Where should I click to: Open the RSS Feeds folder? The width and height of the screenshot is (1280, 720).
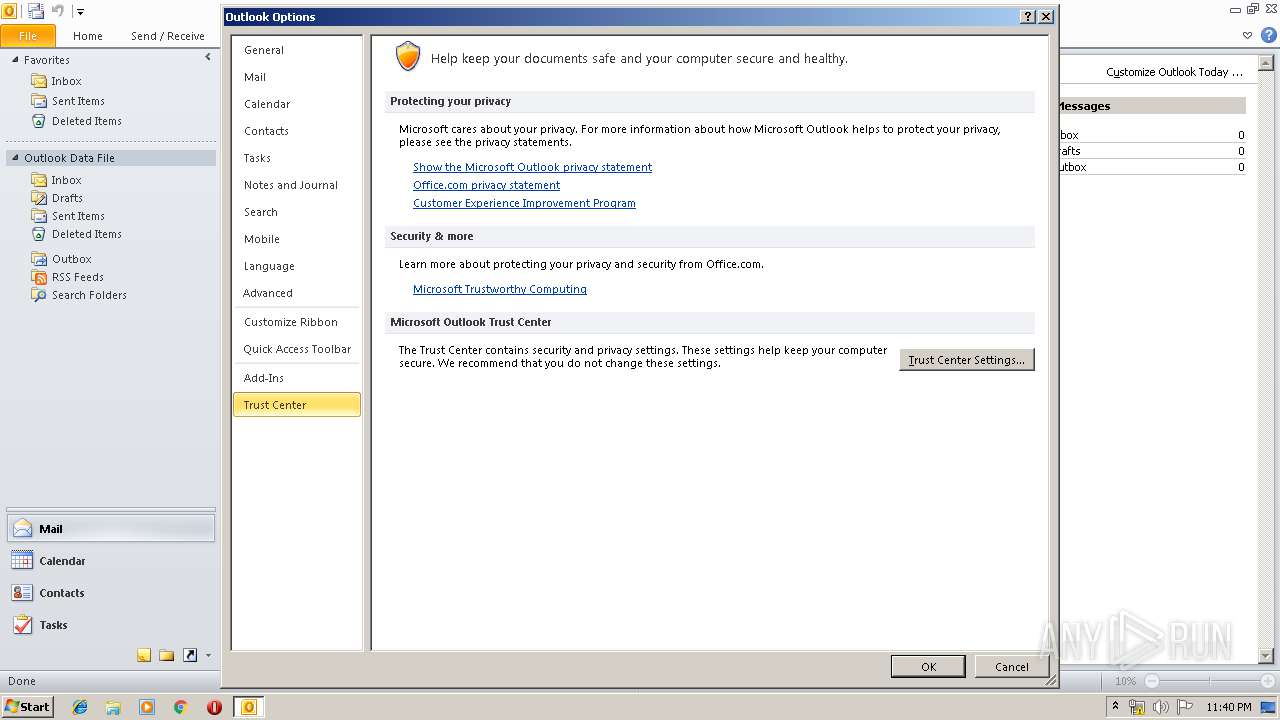point(78,277)
